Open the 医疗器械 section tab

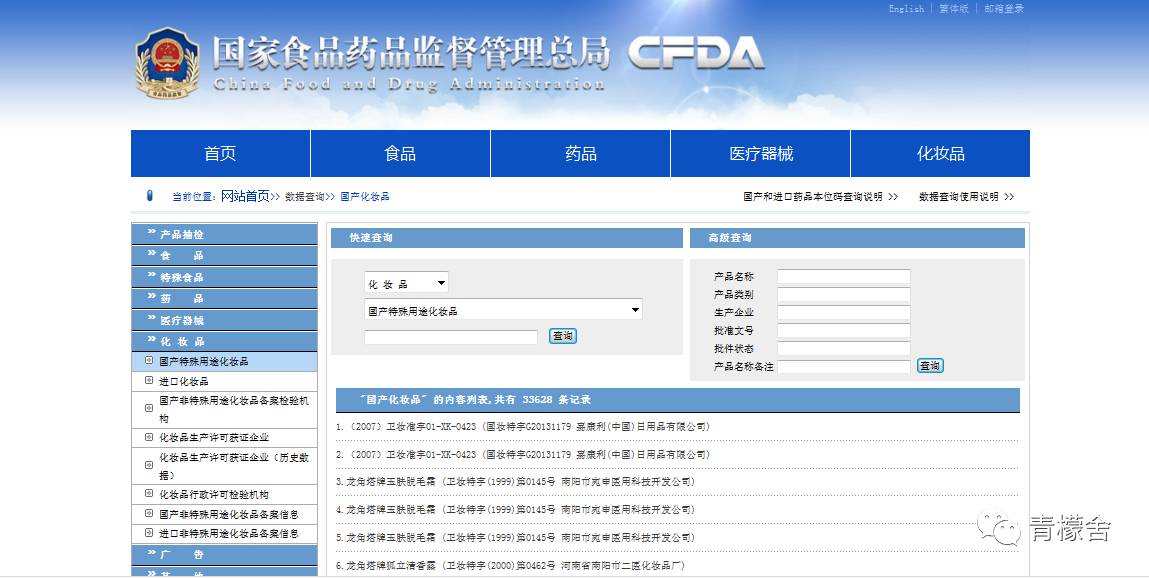point(759,153)
